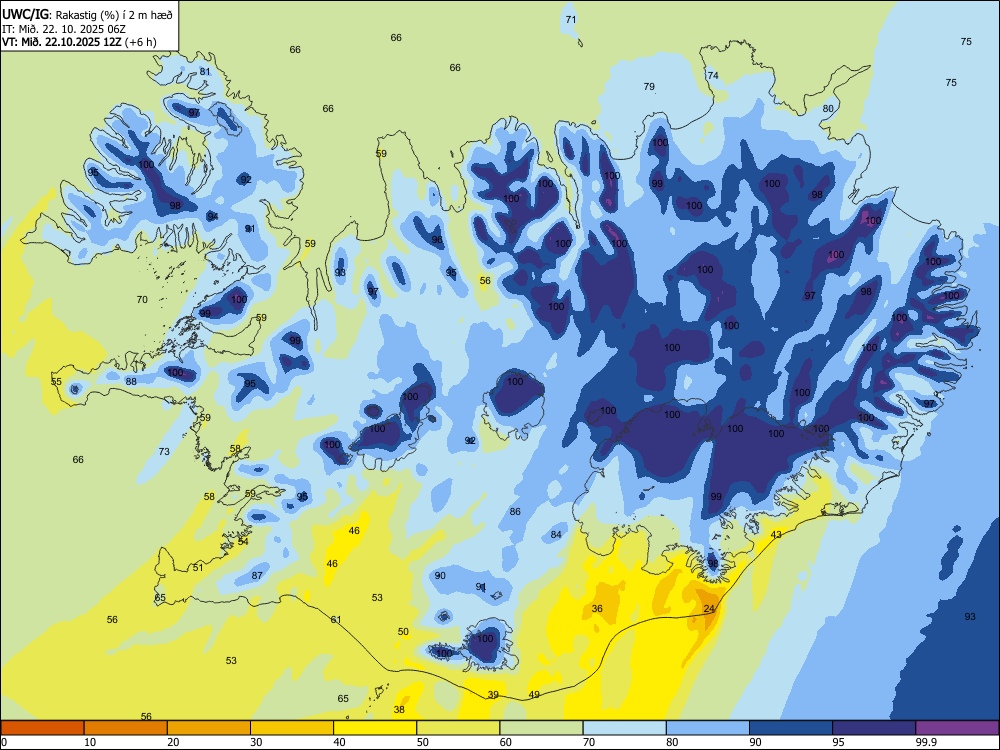The height and width of the screenshot is (750, 1000).
Task: Click the value 84 in the south-central area
Action: point(556,534)
